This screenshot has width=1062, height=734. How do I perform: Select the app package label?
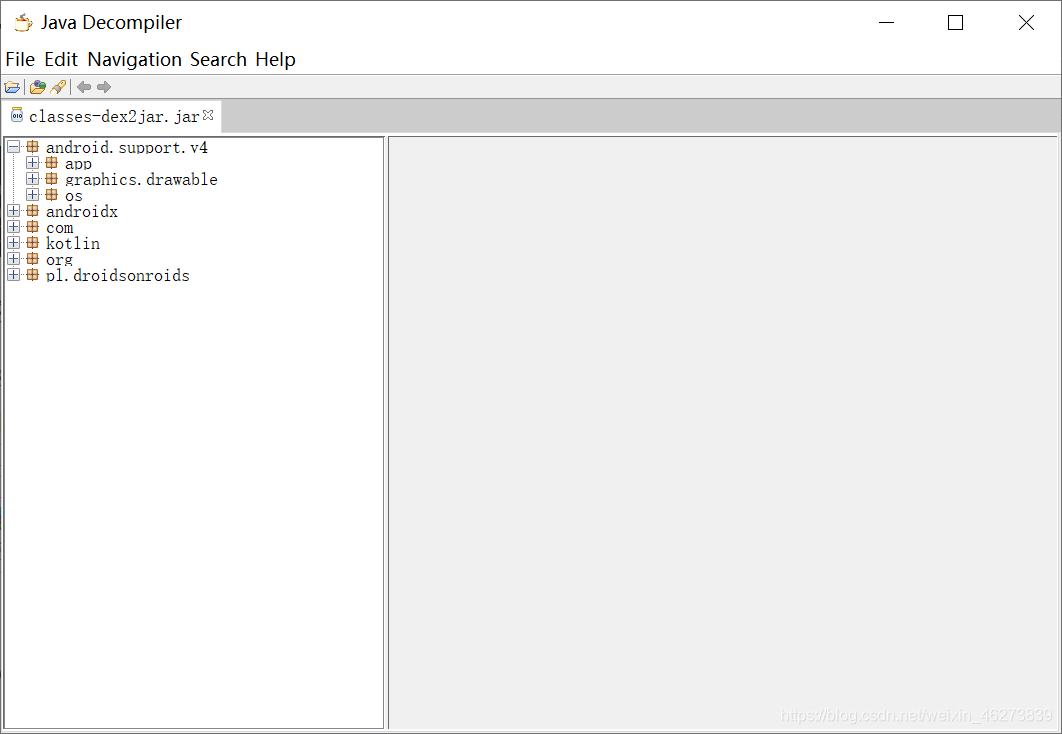click(x=78, y=163)
